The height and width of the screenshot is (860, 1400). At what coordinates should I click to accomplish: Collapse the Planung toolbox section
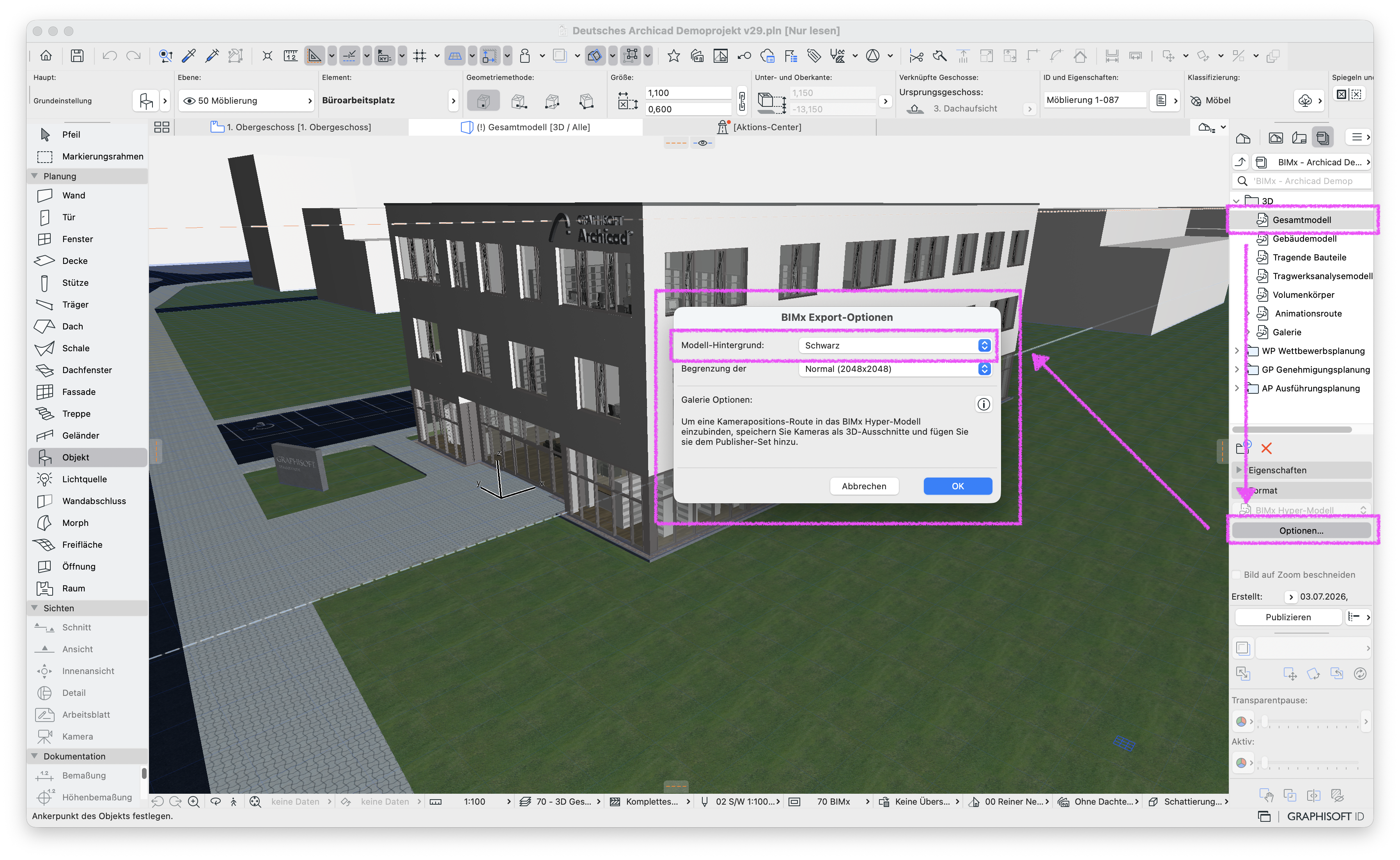35,176
